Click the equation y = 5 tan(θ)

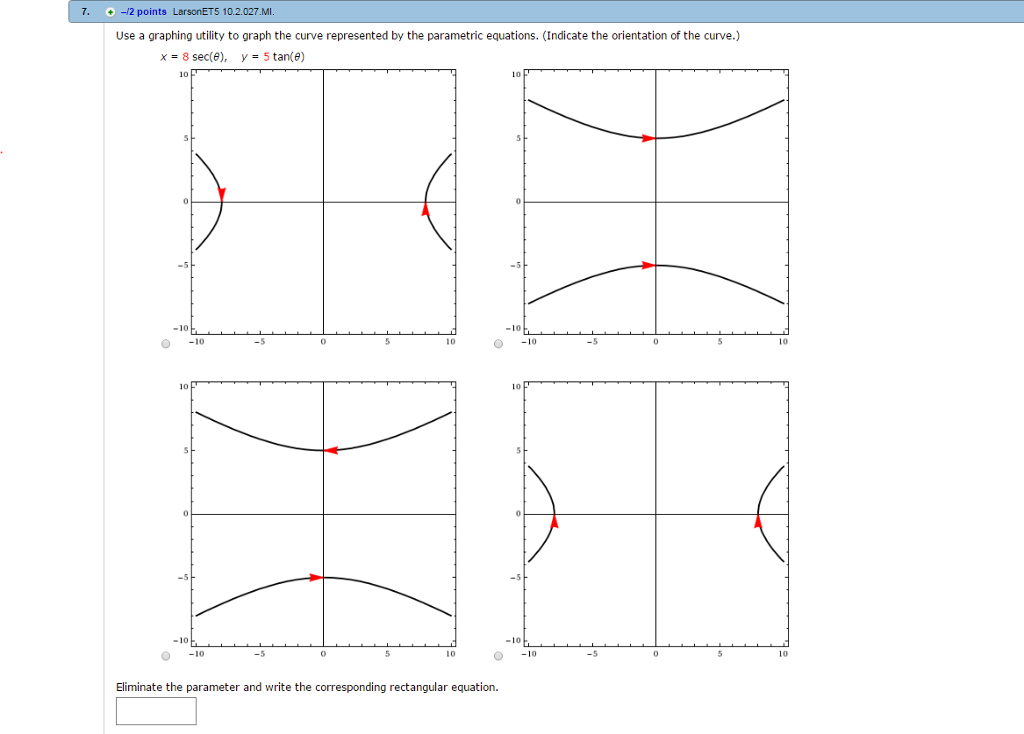(x=273, y=57)
